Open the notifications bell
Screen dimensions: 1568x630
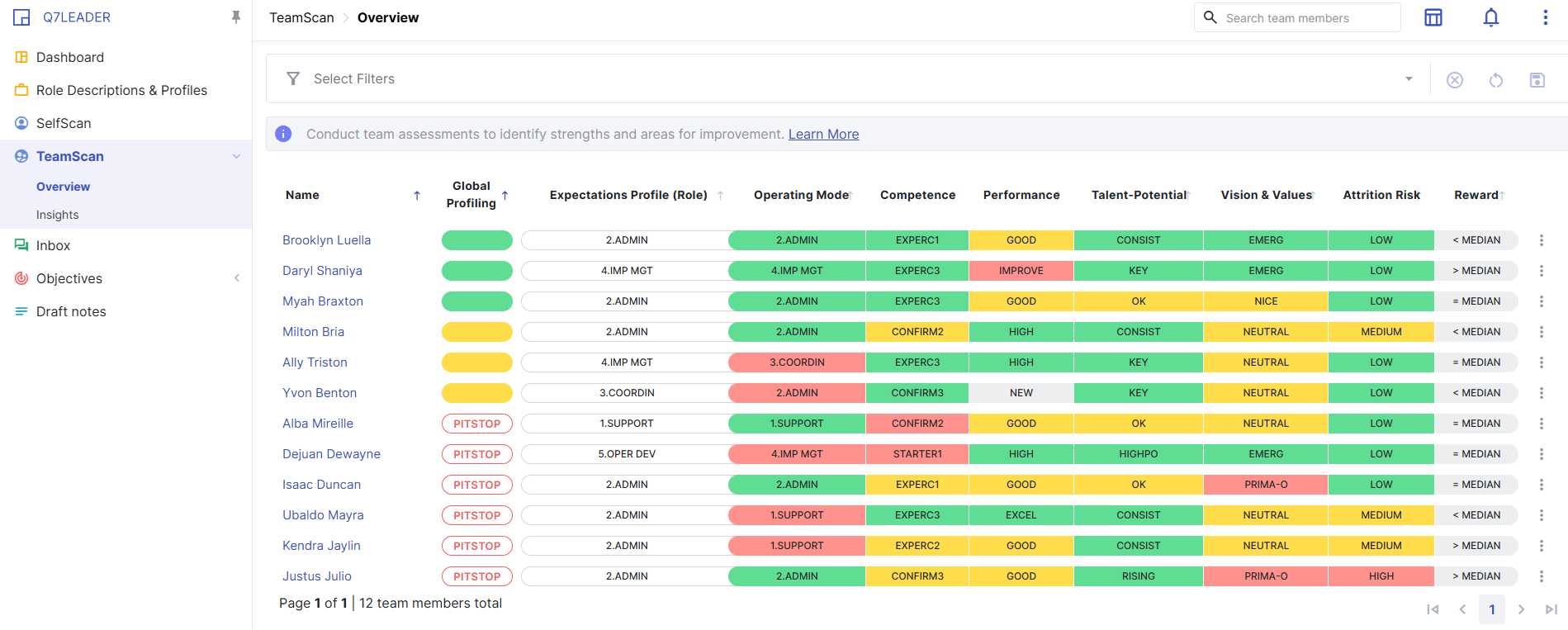pyautogui.click(x=1490, y=17)
